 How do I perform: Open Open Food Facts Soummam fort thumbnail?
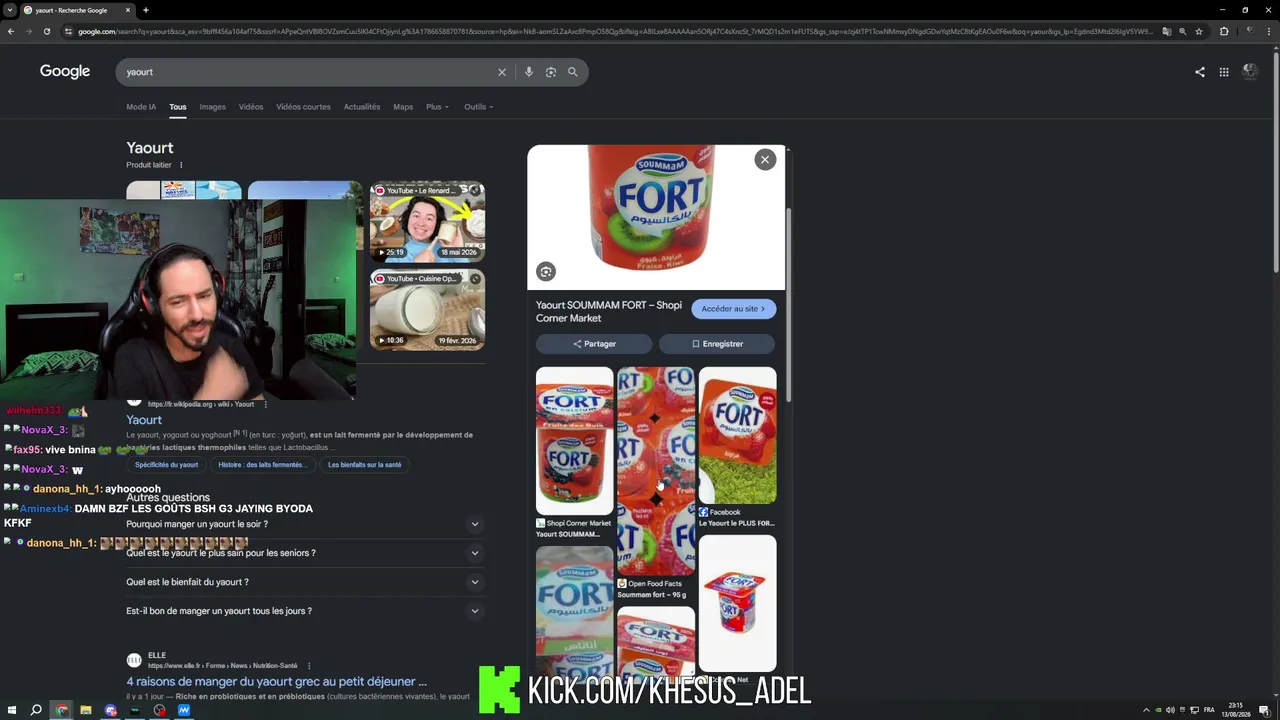coord(656,471)
